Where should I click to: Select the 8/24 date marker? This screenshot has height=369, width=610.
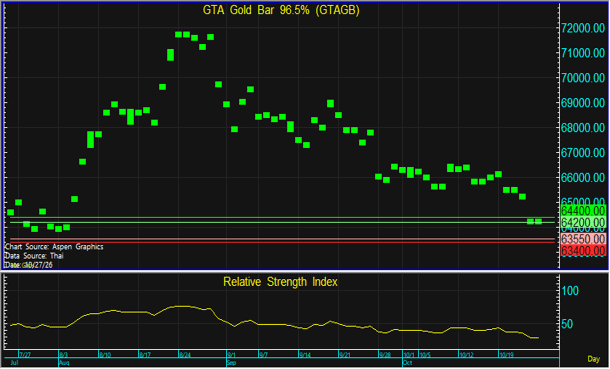pos(185,355)
